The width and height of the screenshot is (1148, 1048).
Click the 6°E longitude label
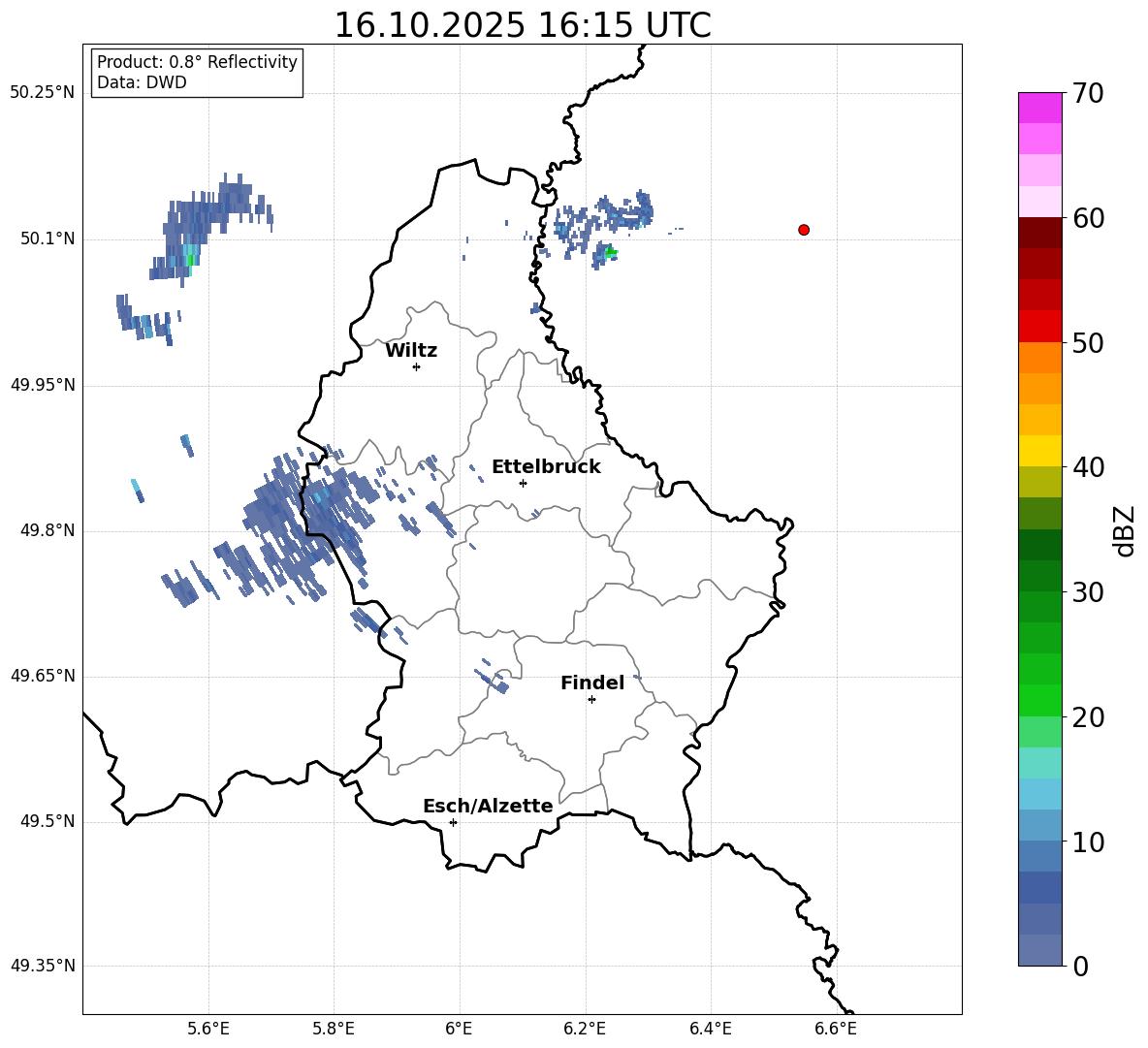459,1029
